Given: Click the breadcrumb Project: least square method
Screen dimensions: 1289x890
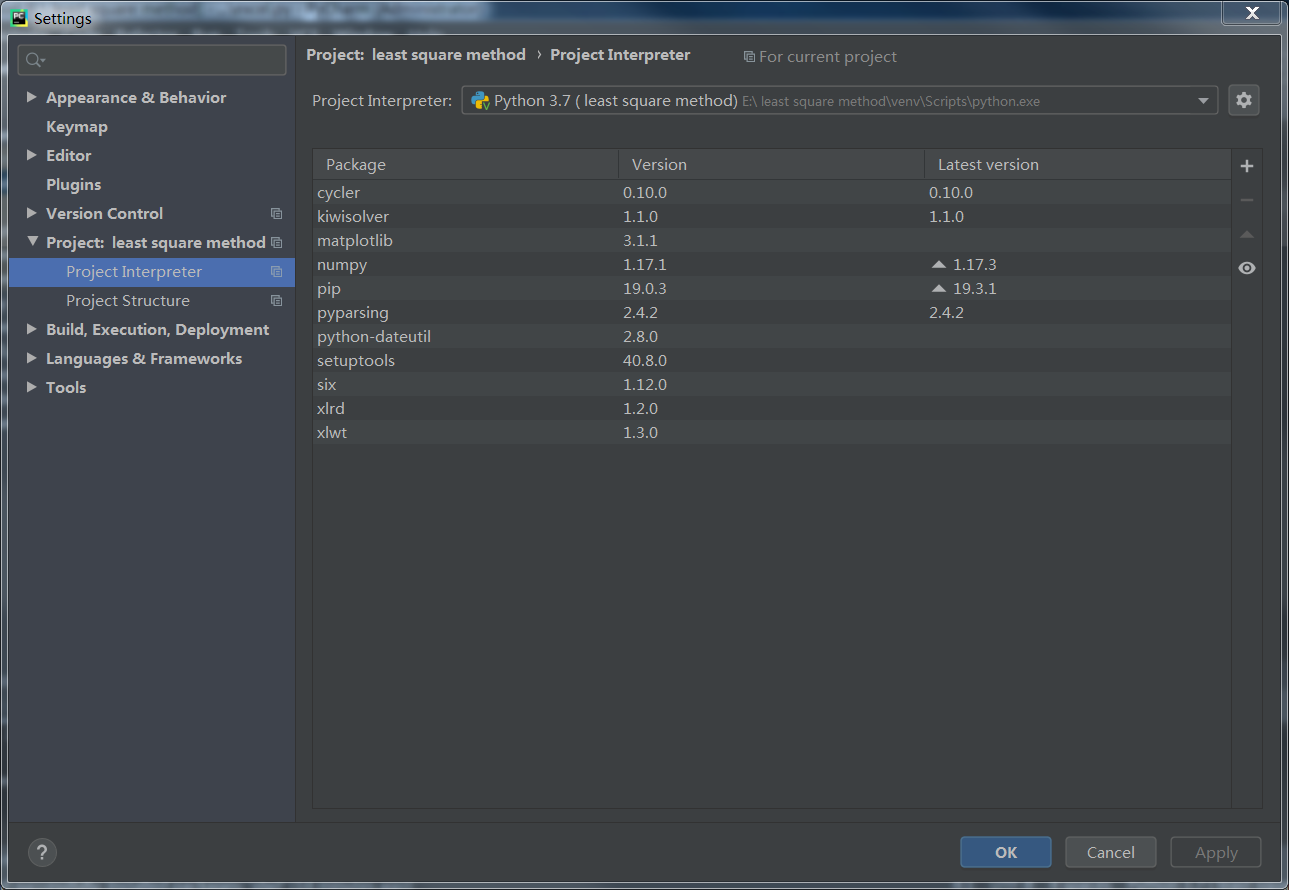Looking at the screenshot, I should [416, 55].
